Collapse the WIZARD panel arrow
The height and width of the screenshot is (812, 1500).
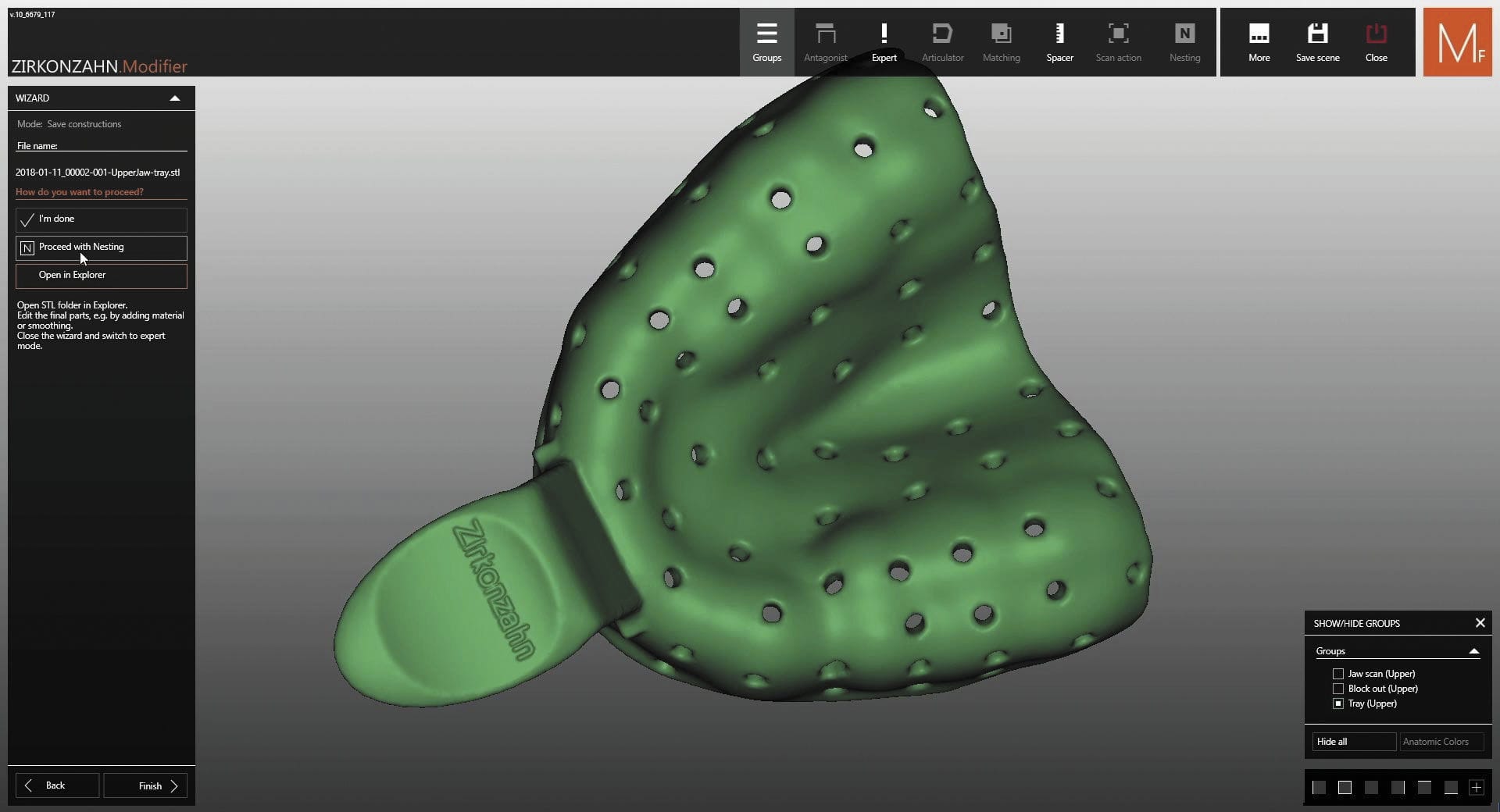pos(175,98)
